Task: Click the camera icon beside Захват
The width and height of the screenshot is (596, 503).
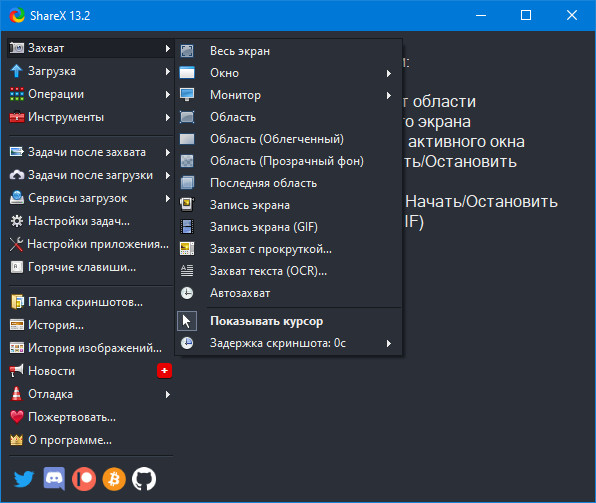Action: 16,48
